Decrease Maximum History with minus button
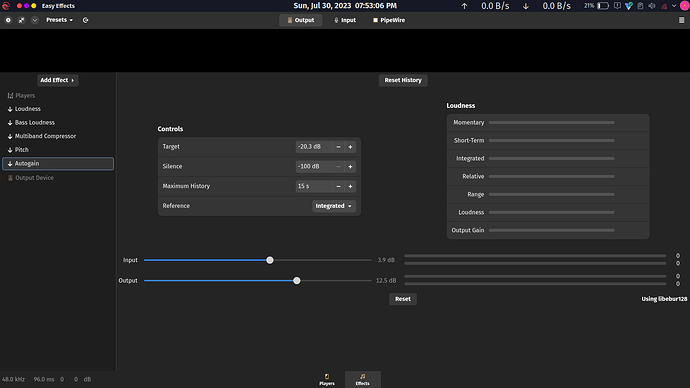 (x=338, y=187)
